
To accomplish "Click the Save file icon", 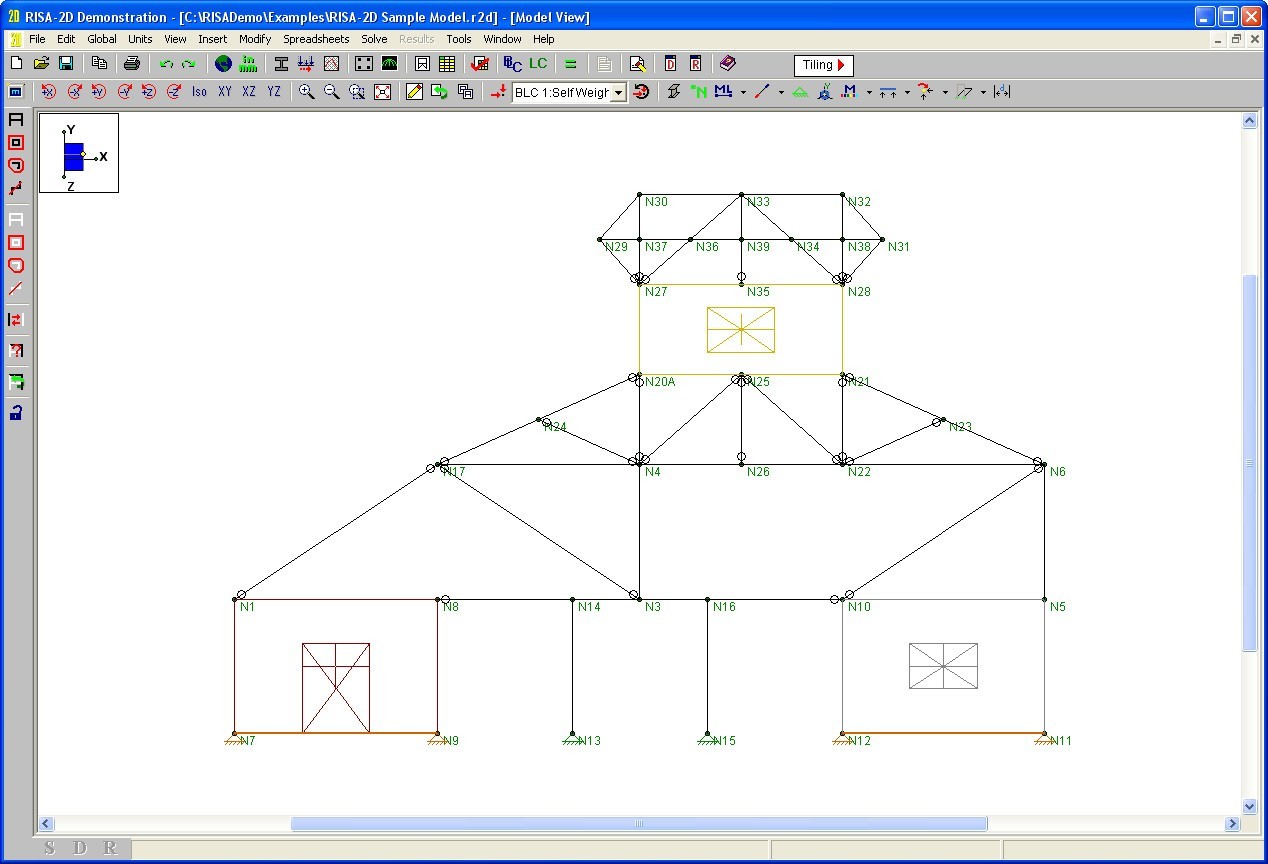I will [x=66, y=64].
